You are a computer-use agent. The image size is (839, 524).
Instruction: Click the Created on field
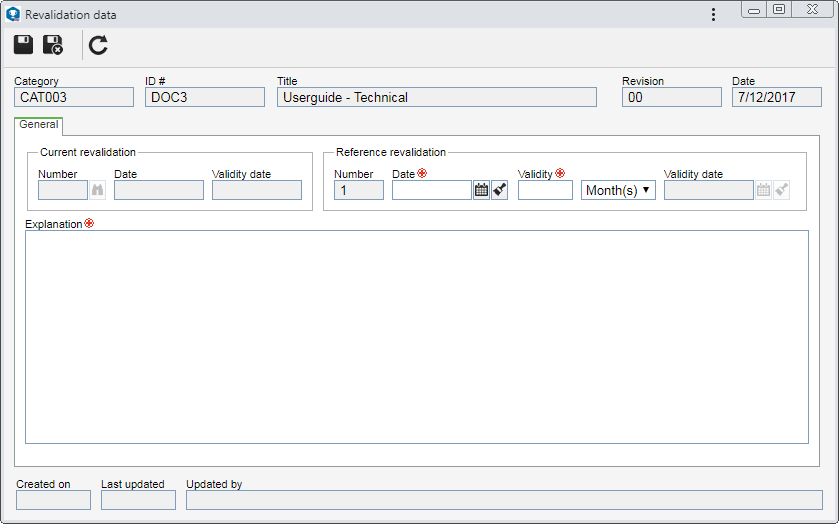[x=54, y=500]
